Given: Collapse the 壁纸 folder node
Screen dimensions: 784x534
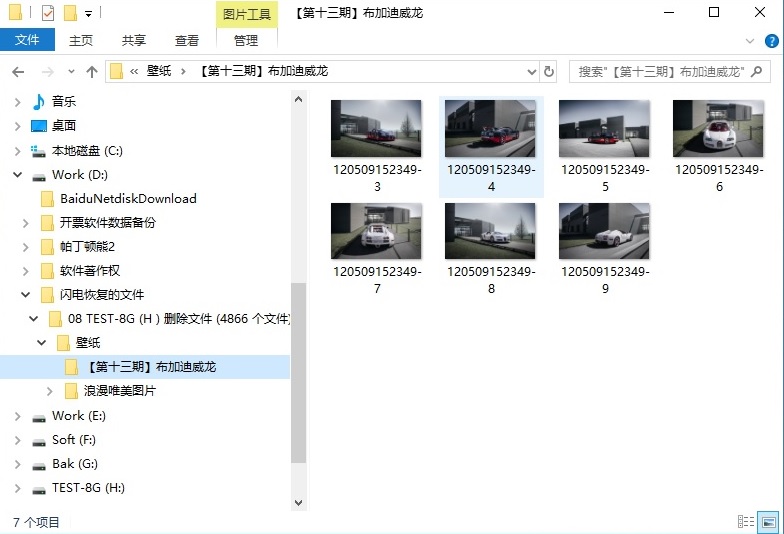Looking at the screenshot, I should pyautogui.click(x=42, y=343).
